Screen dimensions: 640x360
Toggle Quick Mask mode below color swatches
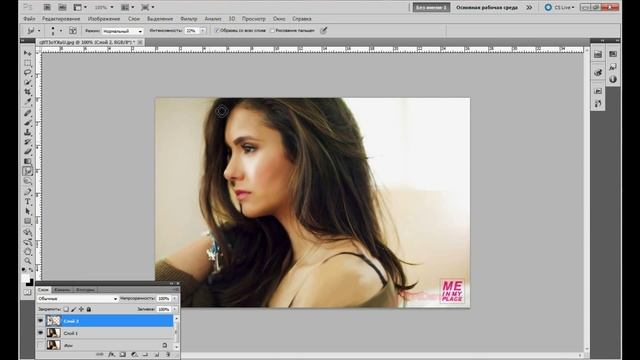point(27,293)
